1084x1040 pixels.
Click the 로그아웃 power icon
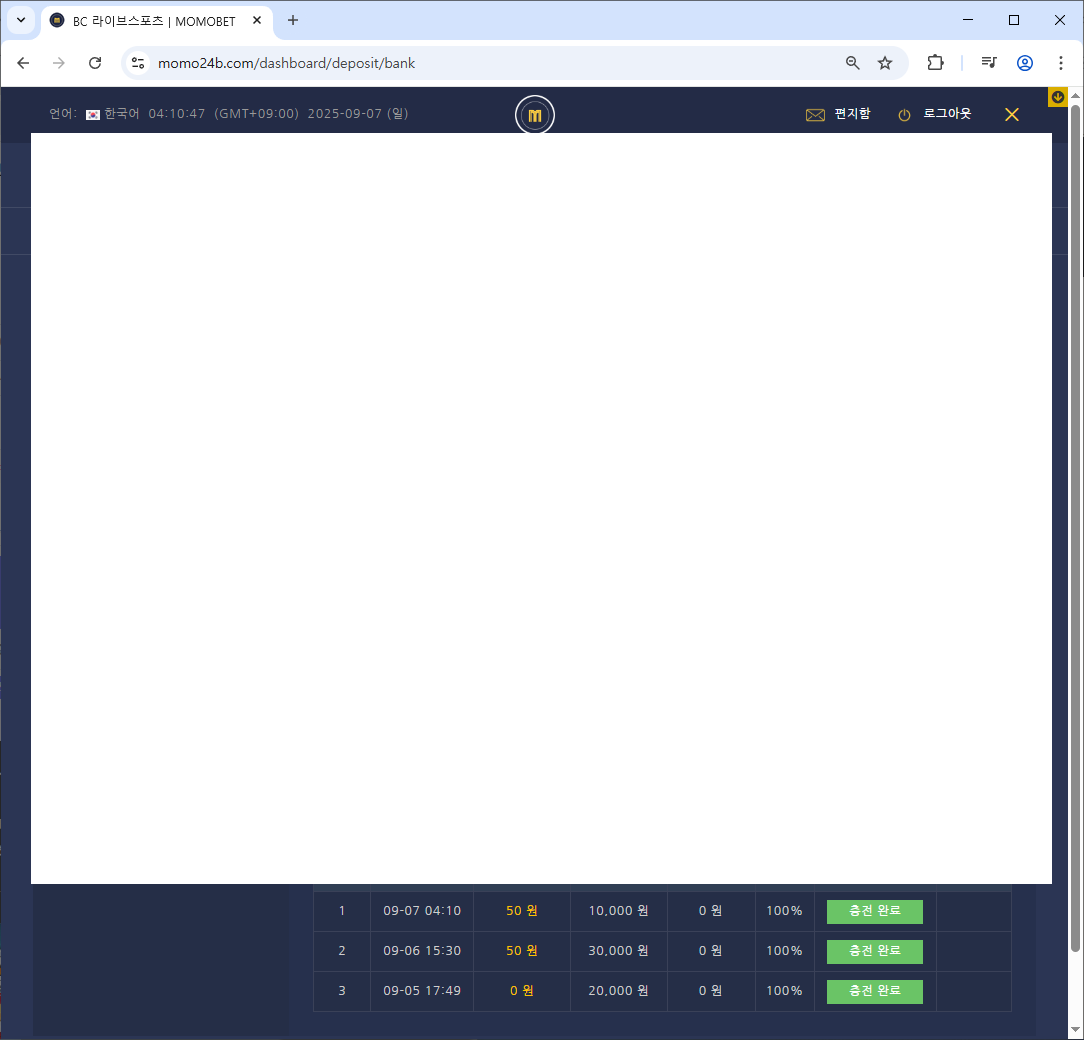[904, 115]
